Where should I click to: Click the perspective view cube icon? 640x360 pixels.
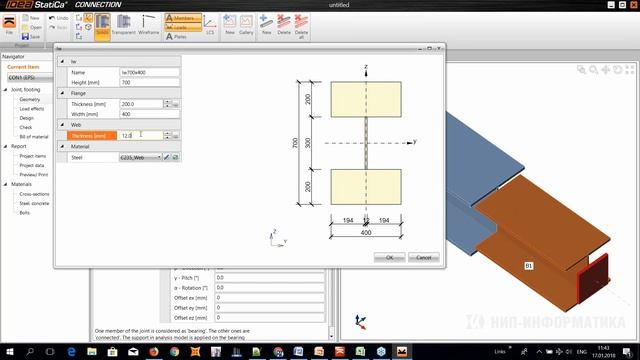click(88, 27)
